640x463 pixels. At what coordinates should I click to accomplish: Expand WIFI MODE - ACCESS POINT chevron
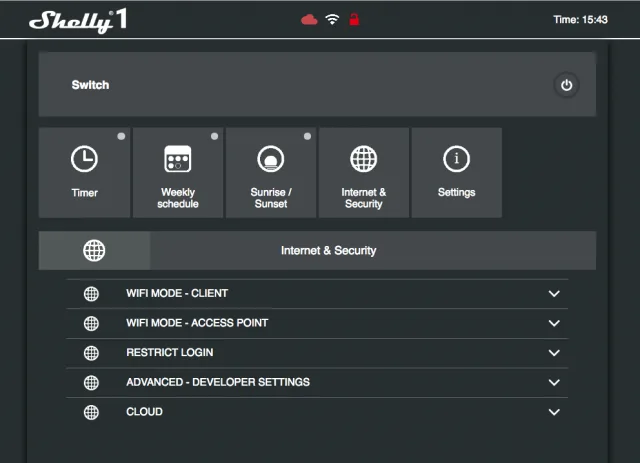[x=554, y=324]
